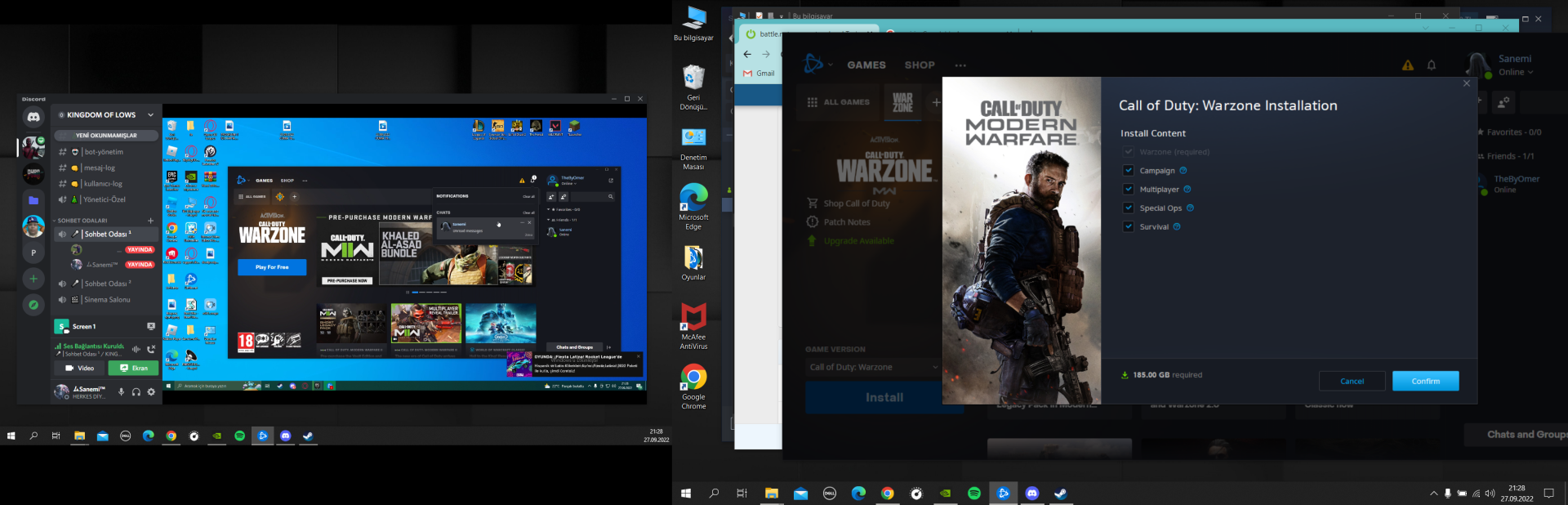Open Oyunlar desktop shortcut
This screenshot has width=1568, height=505.
point(693,263)
